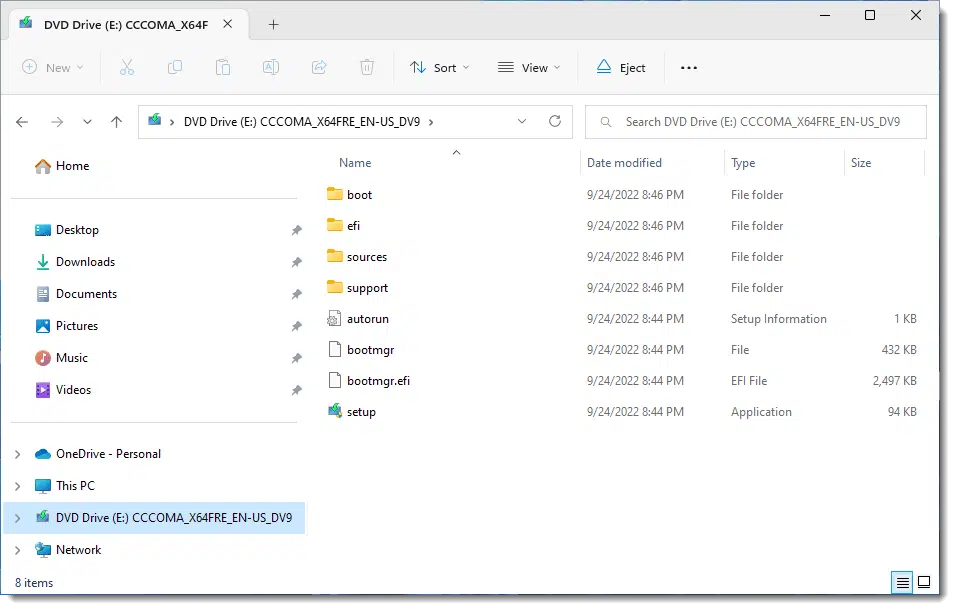Open the See more ellipsis menu
Viewport: 955px width, 610px height.
tap(689, 68)
